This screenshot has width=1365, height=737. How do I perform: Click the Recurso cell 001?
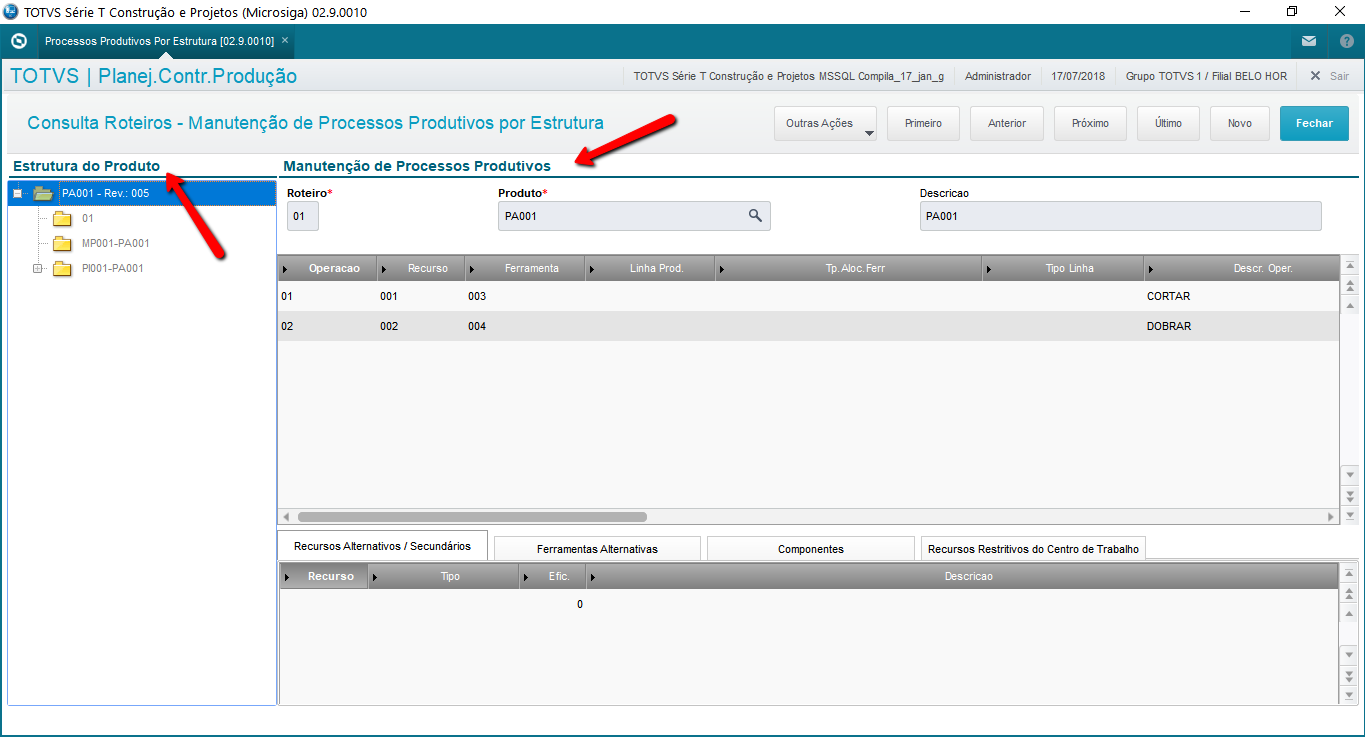pyautogui.click(x=389, y=297)
